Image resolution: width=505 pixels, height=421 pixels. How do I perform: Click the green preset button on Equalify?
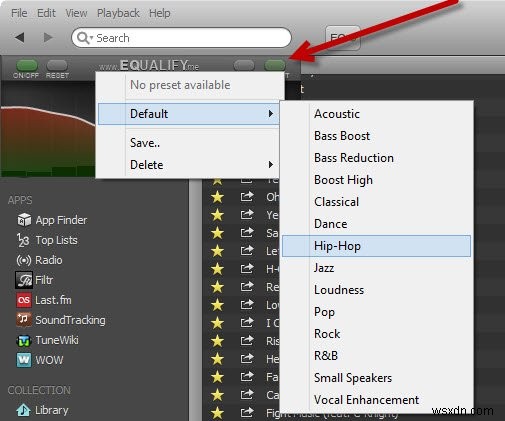pyautogui.click(x=275, y=65)
